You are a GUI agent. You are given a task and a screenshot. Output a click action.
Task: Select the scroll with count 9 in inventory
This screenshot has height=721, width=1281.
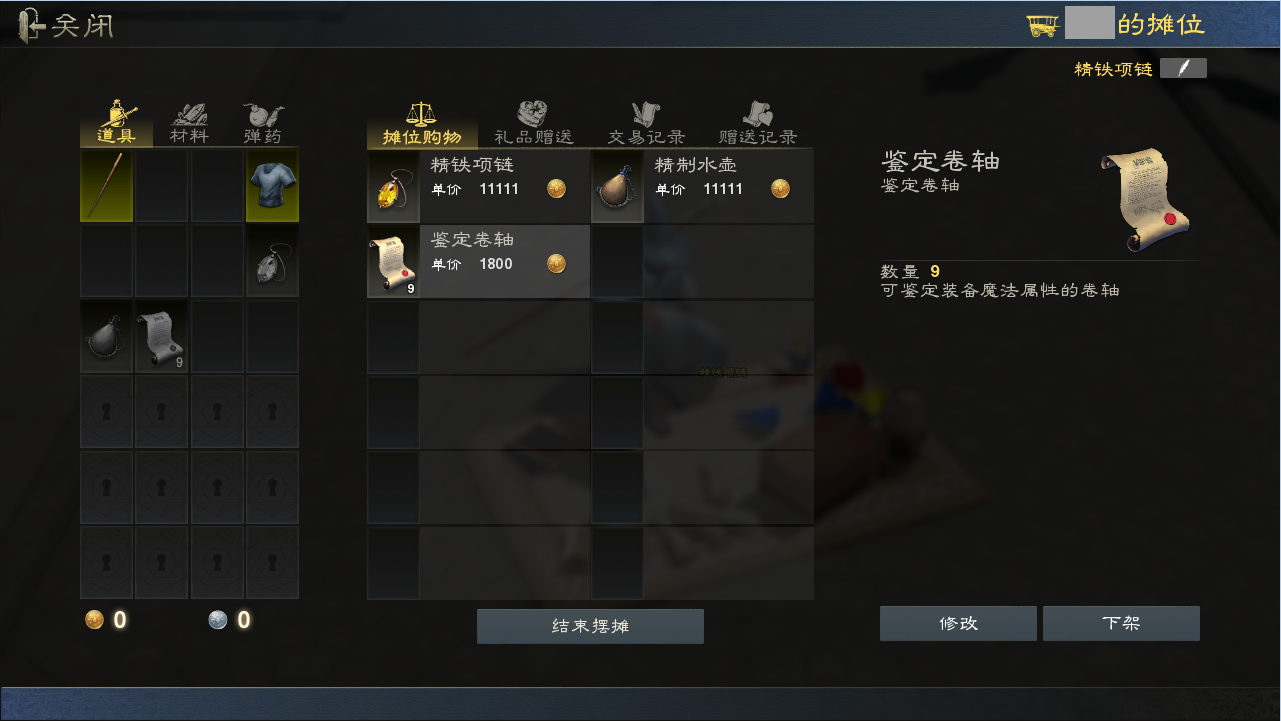point(161,336)
